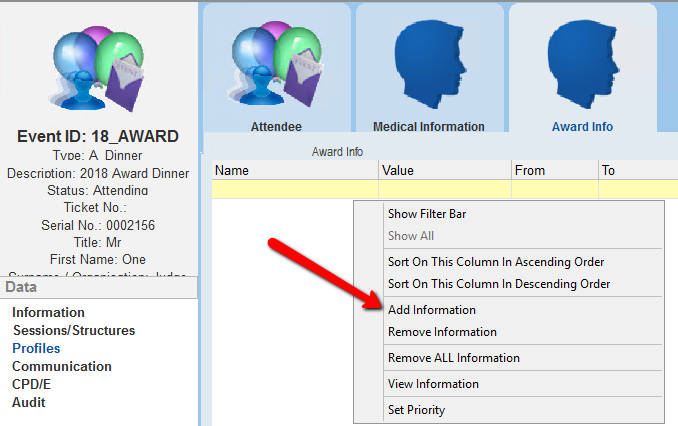Click Remove ALL Information option
The width and height of the screenshot is (678, 426).
pos(453,358)
